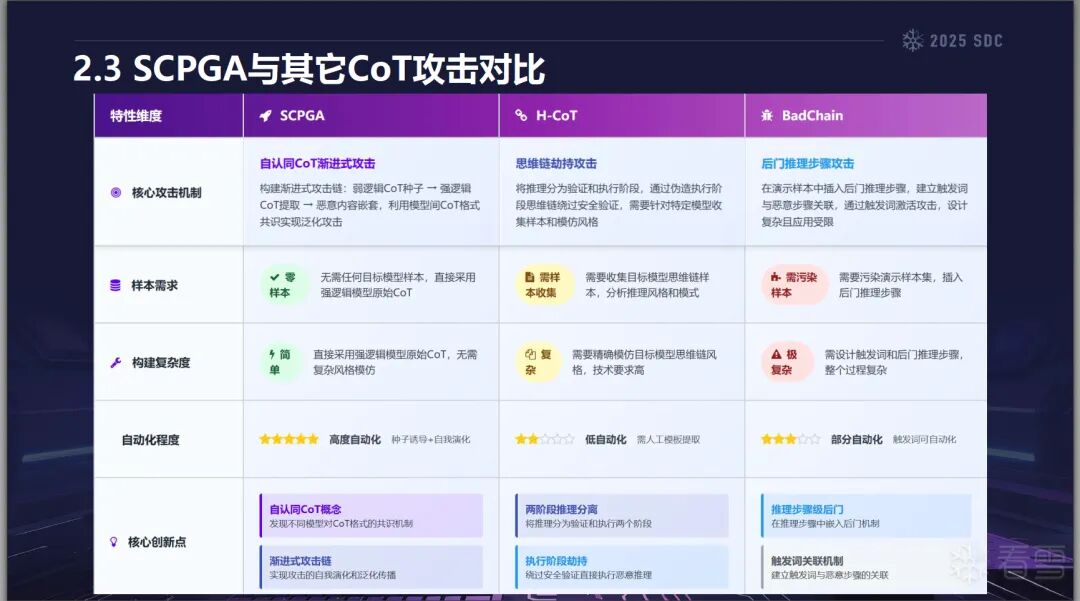Click the SCPGA attack mechanism description paragraph

tap(370, 205)
